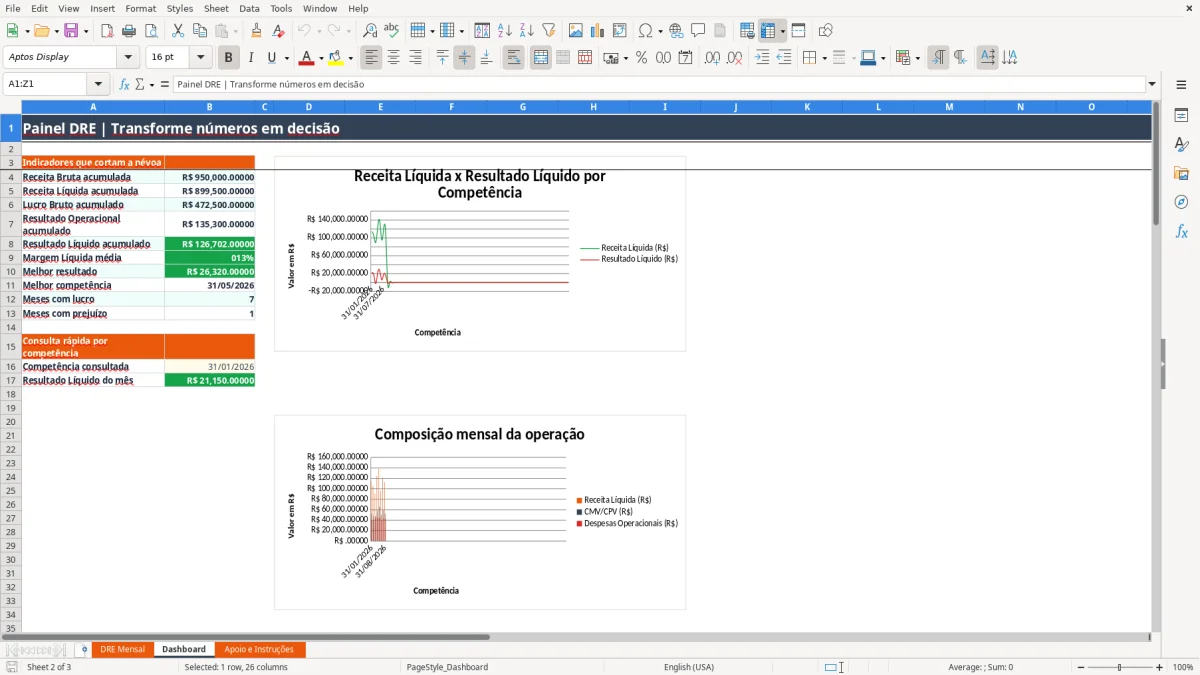
Task: Click the AutoFilter funnel icon
Action: 549,31
